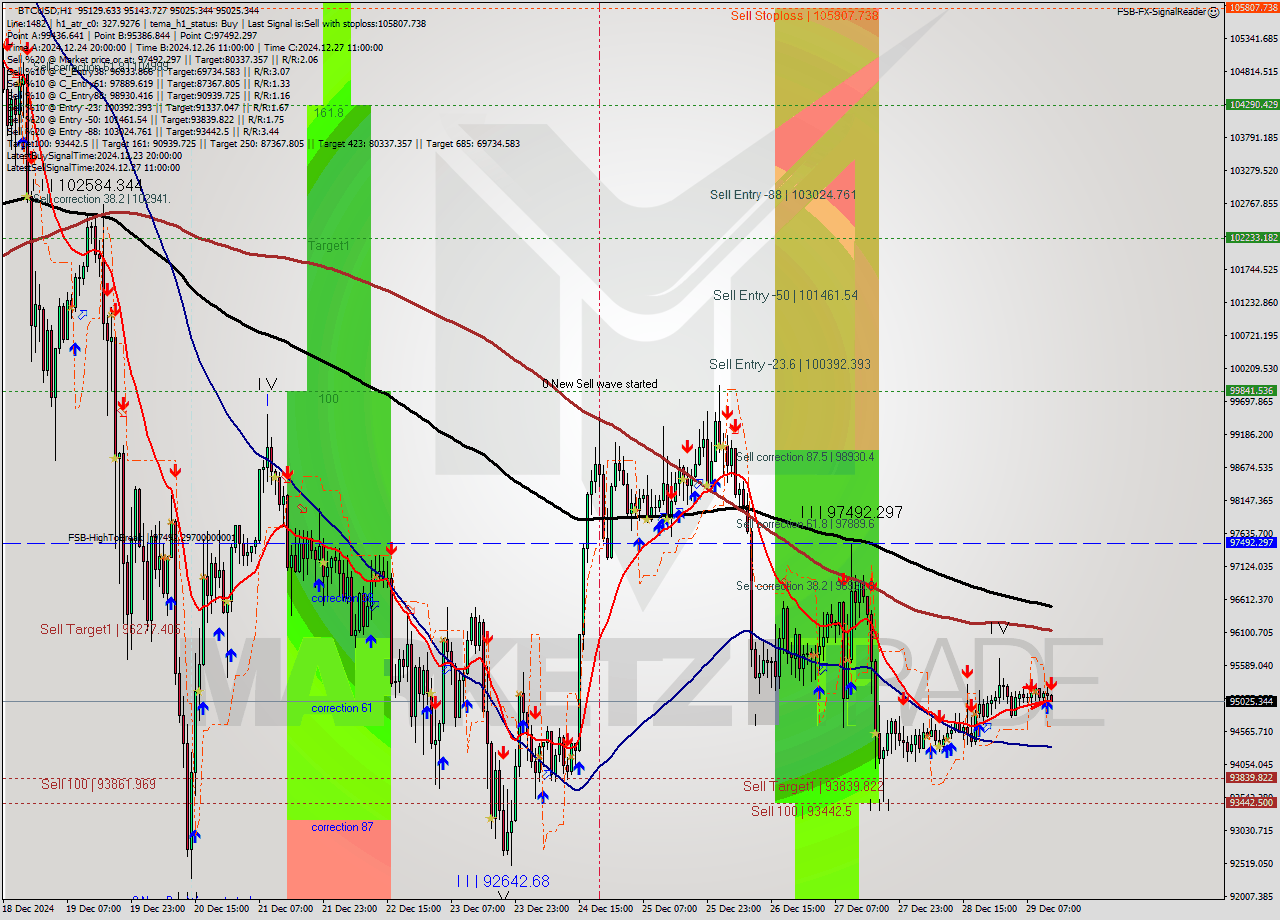This screenshot has width=1280, height=920.
Task: Click the red 93442.500 price tag
Action: (x=1252, y=802)
